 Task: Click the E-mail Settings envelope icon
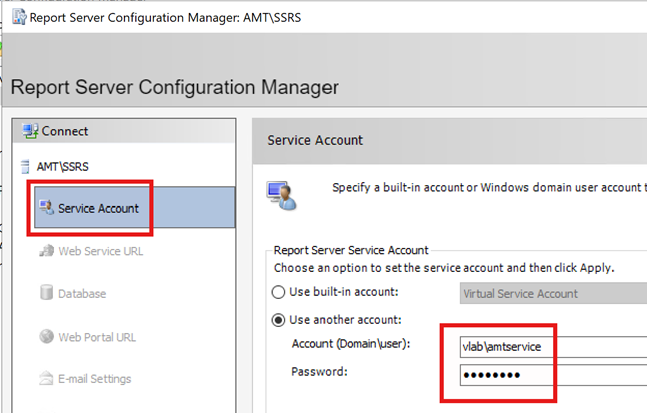46,378
